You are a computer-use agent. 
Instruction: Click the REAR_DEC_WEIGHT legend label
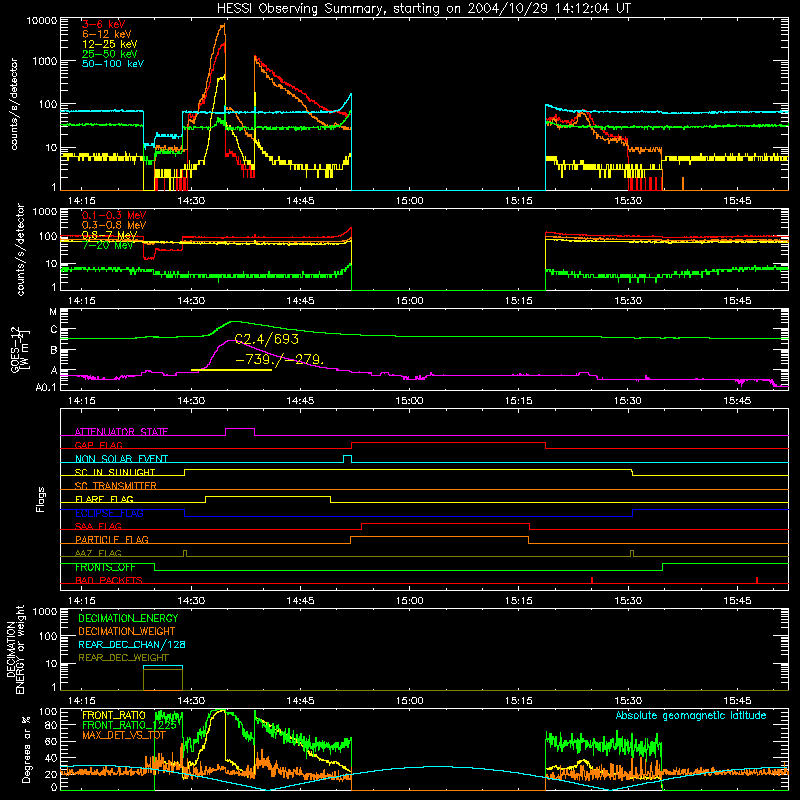[x=123, y=658]
